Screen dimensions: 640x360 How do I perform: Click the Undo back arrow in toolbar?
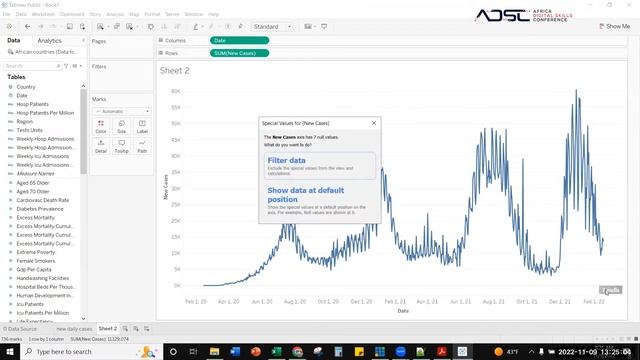[27, 27]
